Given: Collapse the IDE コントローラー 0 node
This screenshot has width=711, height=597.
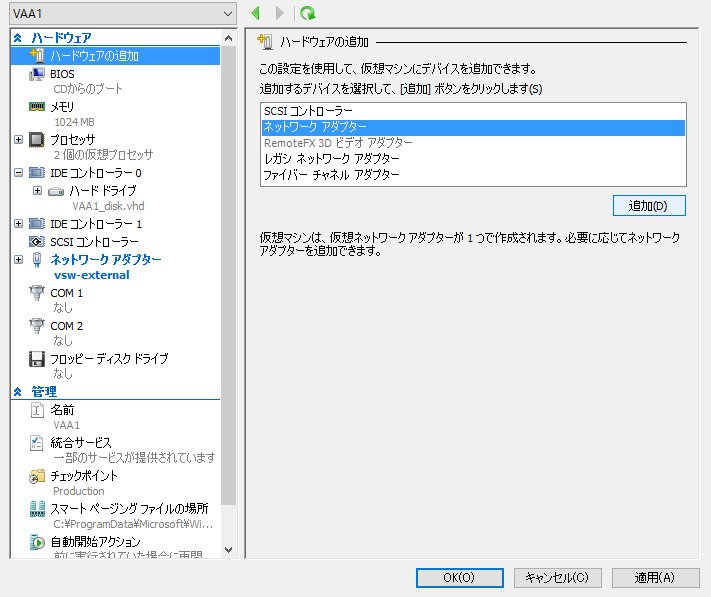Looking at the screenshot, I should 19,173.
